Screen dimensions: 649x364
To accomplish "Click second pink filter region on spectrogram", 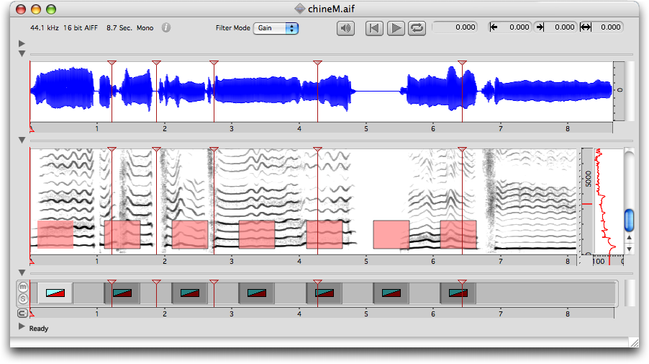I will (x=123, y=234).
